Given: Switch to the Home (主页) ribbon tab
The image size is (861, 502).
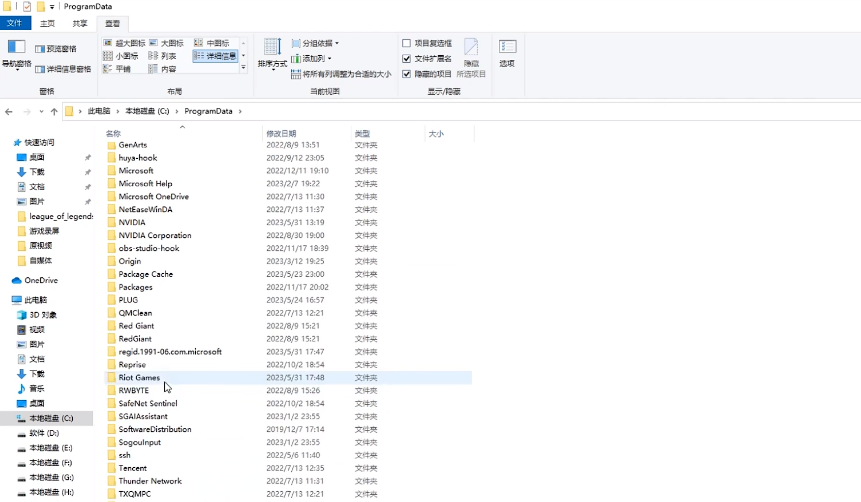Looking at the screenshot, I should (x=47, y=23).
